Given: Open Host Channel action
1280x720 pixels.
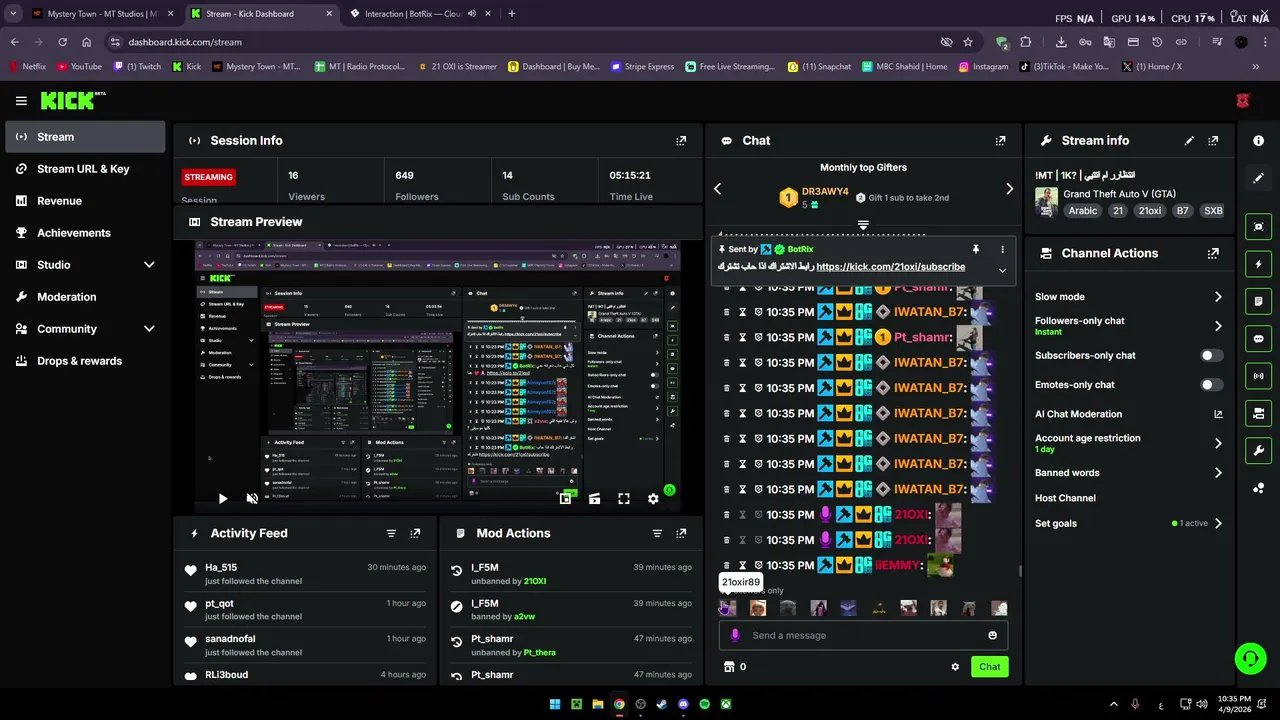Looking at the screenshot, I should click(1065, 498).
